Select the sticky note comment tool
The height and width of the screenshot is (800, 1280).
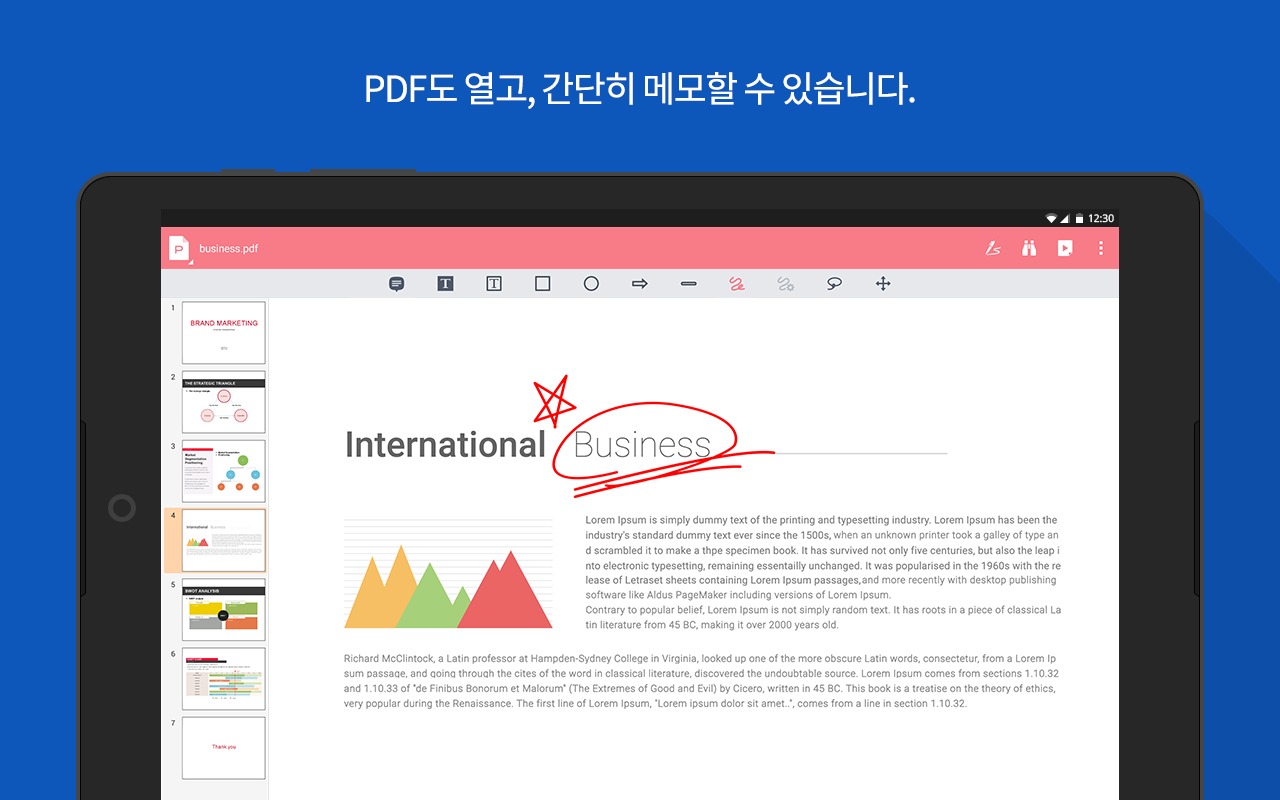tap(396, 284)
